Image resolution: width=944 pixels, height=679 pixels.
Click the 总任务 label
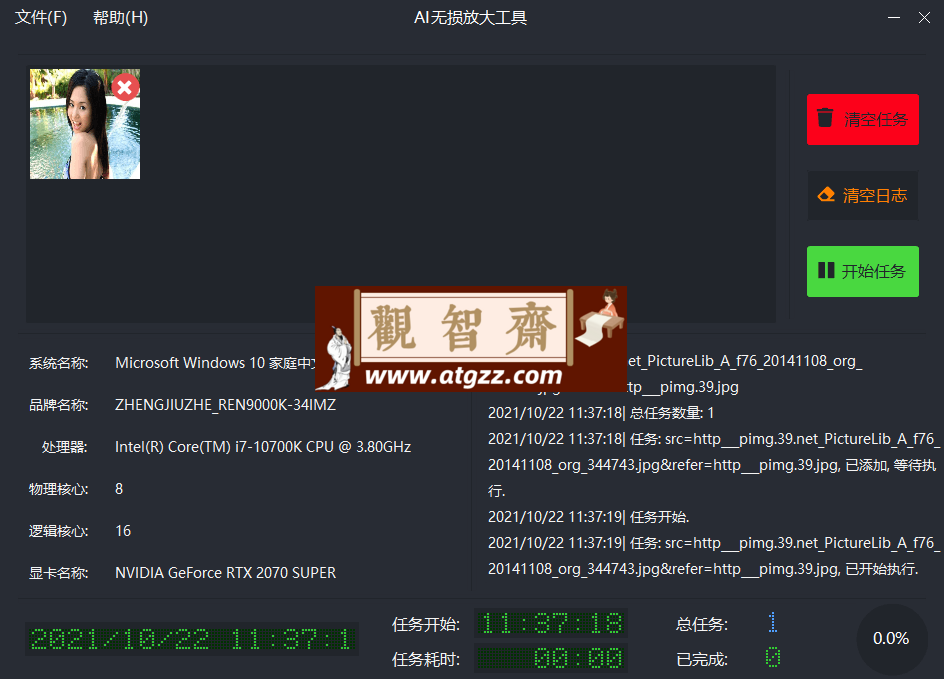click(701, 624)
